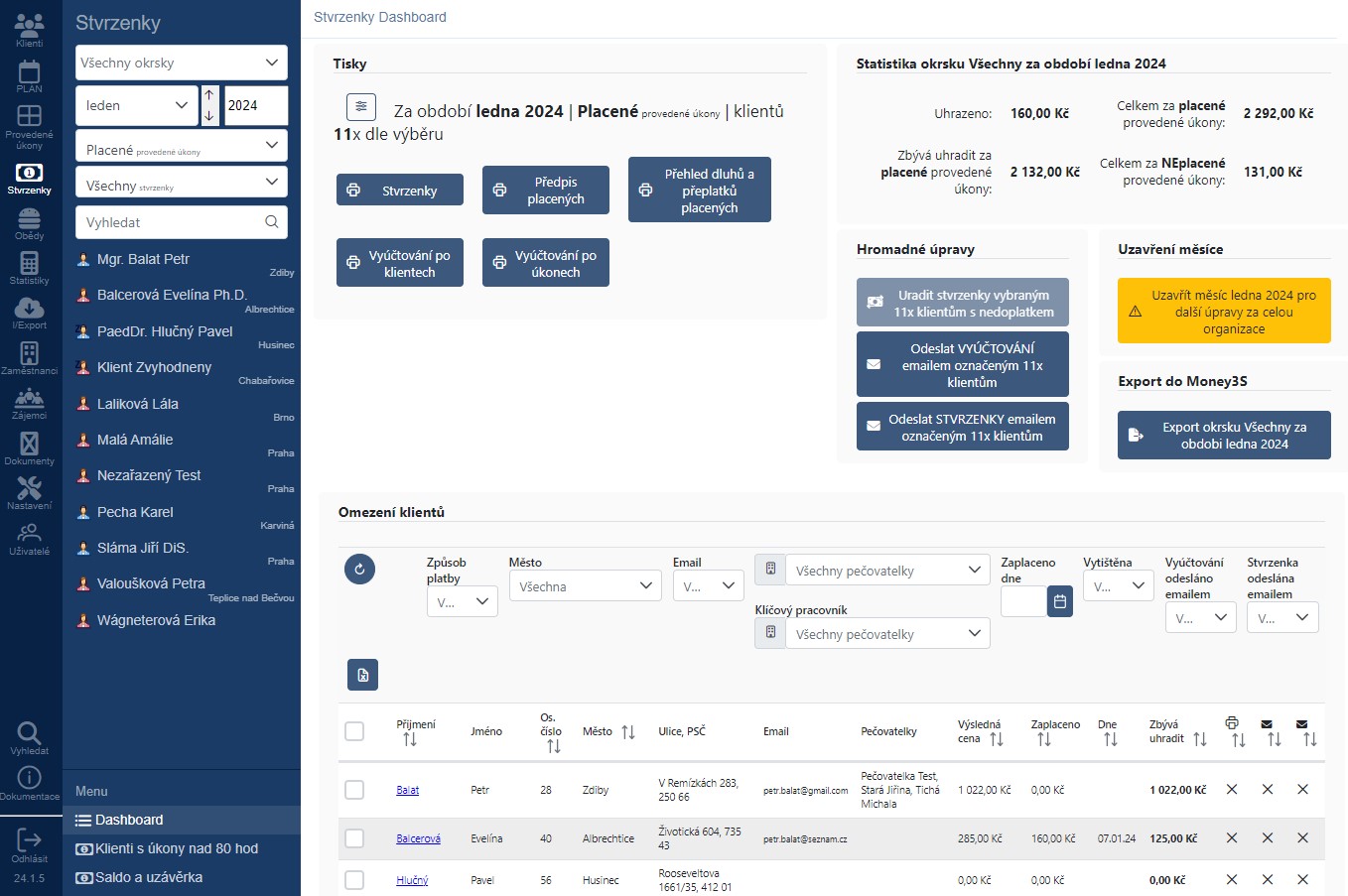Image resolution: width=1348 pixels, height=896 pixels.
Task: Open Klienti s úkony nad 80 hod
Action: pyautogui.click(x=182, y=848)
